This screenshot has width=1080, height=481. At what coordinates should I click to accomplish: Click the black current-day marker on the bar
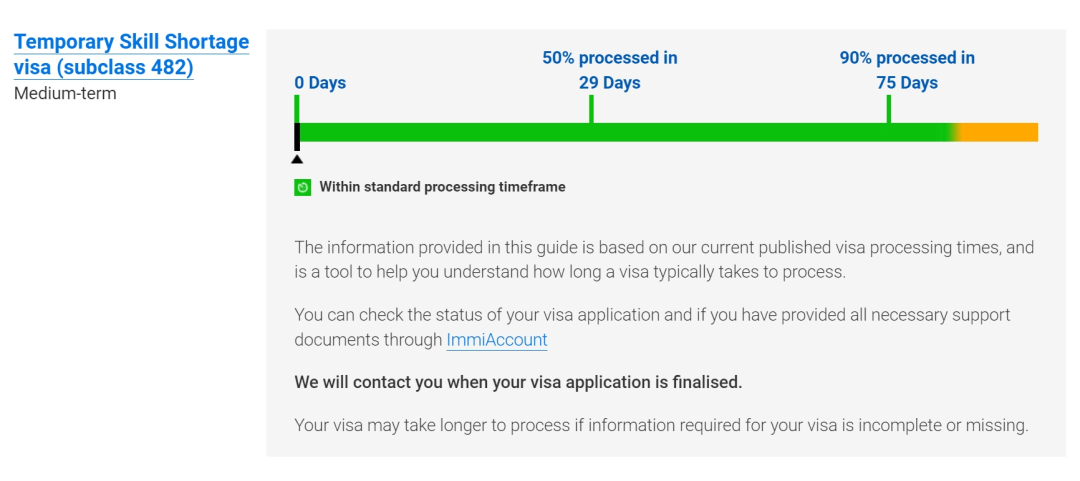coord(297,134)
